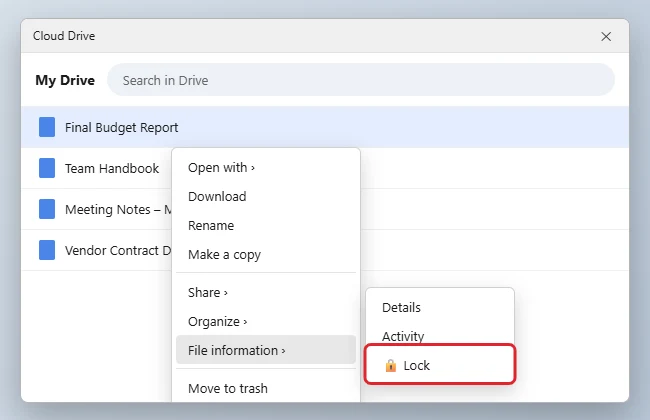Image resolution: width=650 pixels, height=420 pixels.
Task: Open the File information submenu
Action: (266, 350)
